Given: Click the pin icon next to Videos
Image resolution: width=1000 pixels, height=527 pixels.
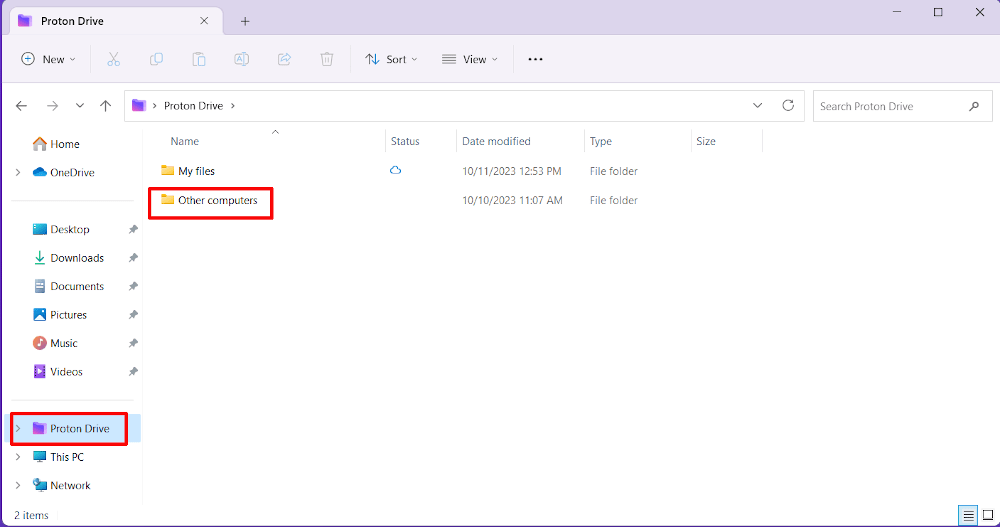Looking at the screenshot, I should click(133, 371).
